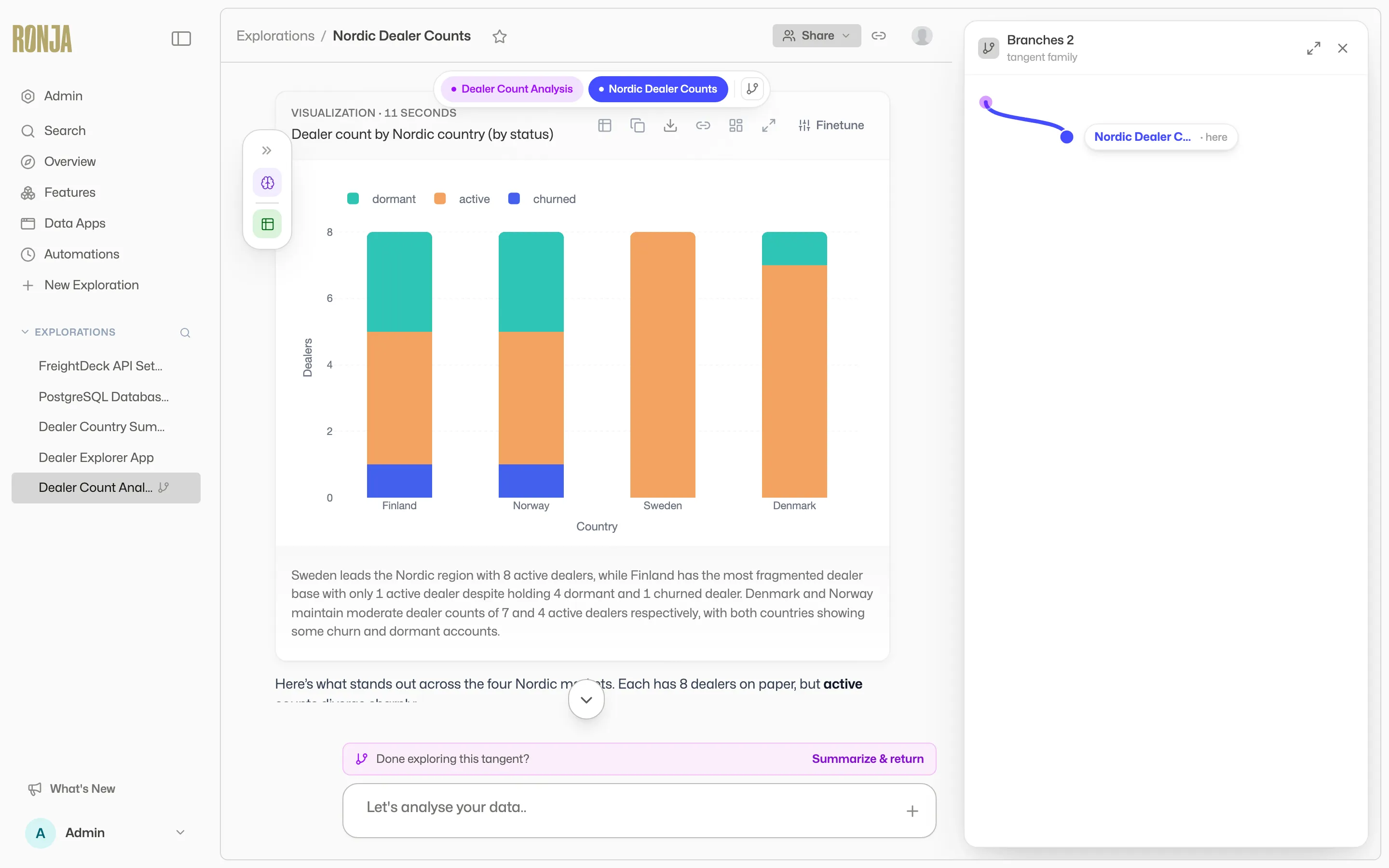Show the chart's table view icon

click(x=604, y=125)
